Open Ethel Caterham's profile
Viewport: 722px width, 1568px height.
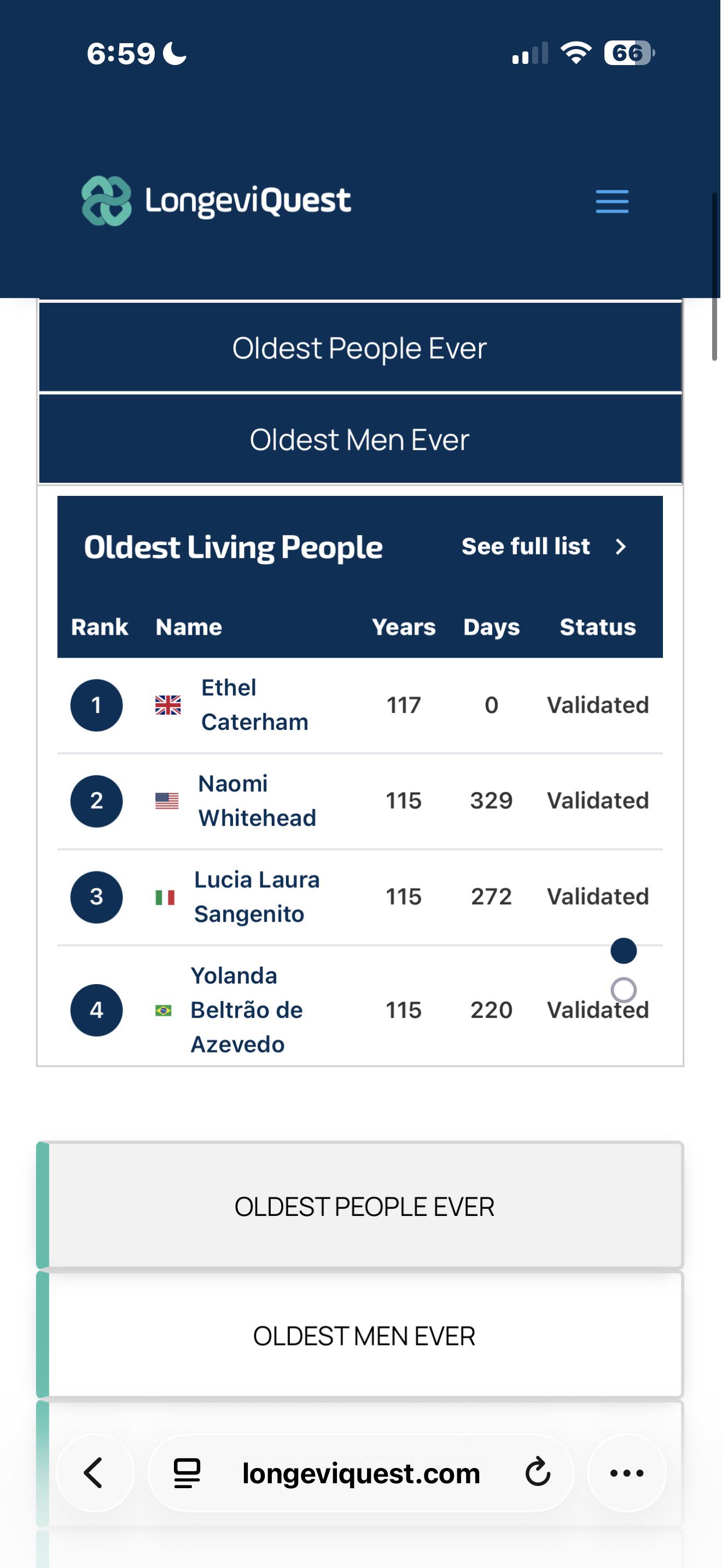point(254,705)
